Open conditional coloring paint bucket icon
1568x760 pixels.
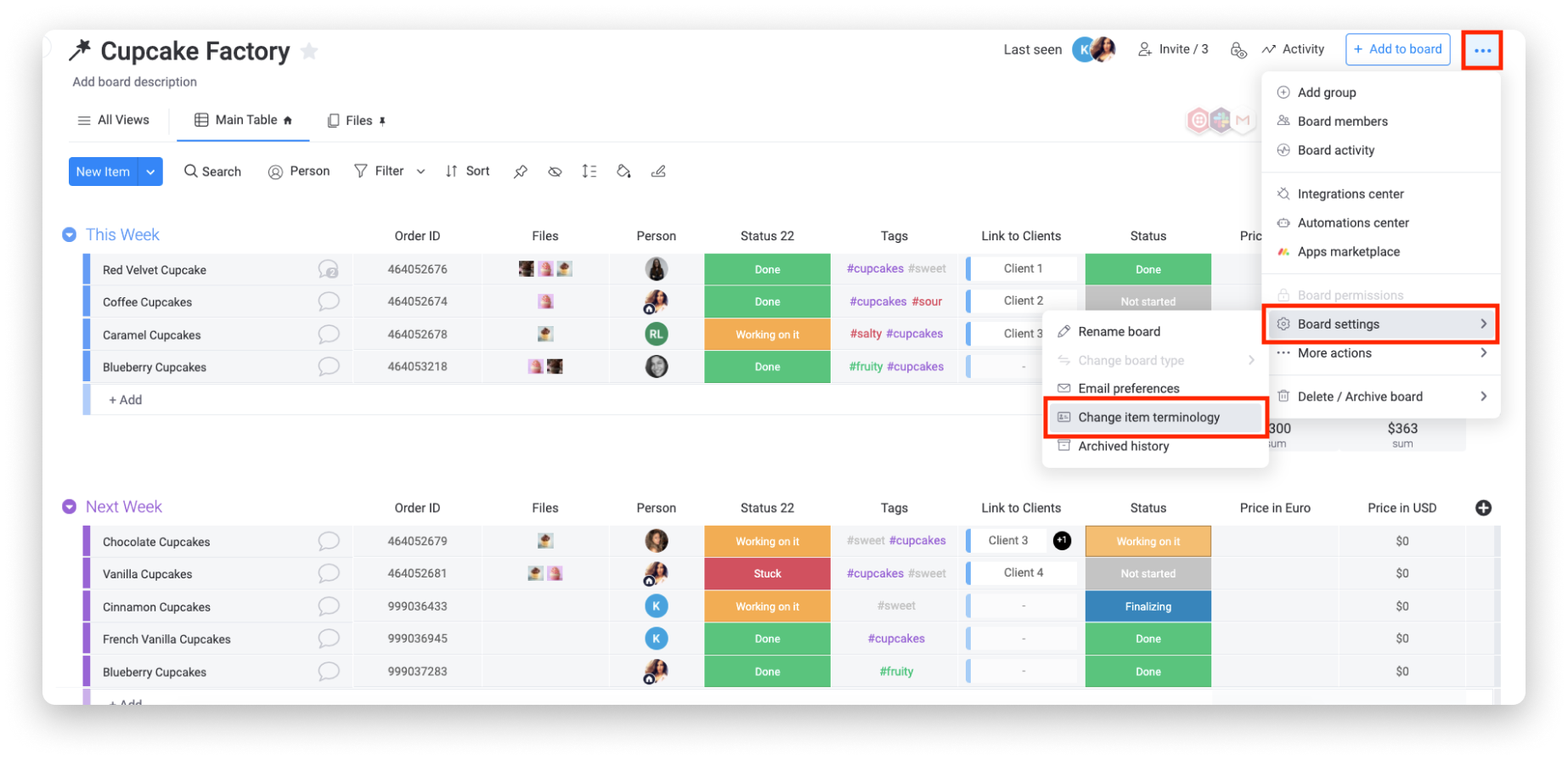click(x=623, y=172)
